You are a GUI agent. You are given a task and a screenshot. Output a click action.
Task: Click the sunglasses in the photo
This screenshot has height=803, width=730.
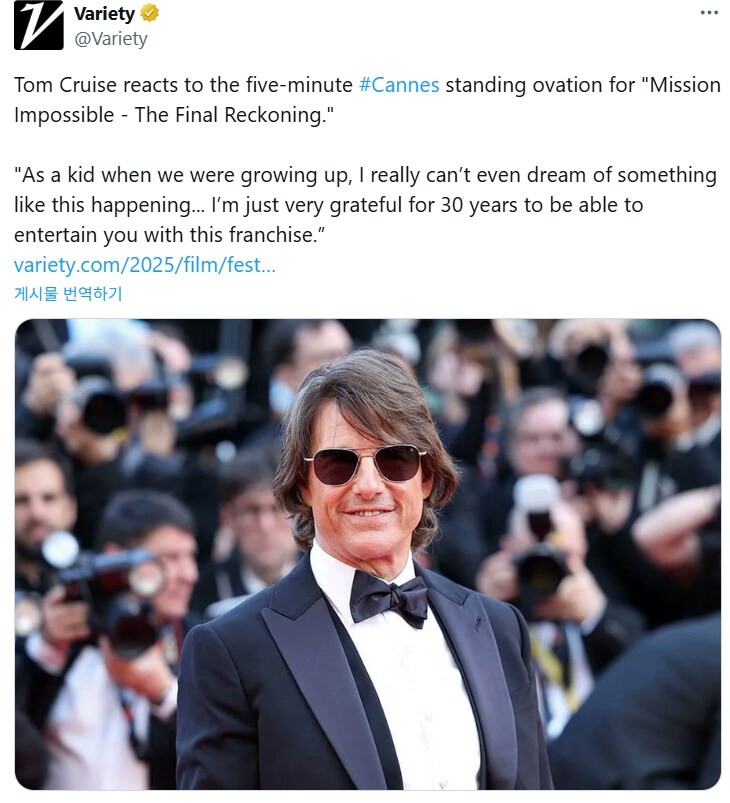[x=365, y=465]
